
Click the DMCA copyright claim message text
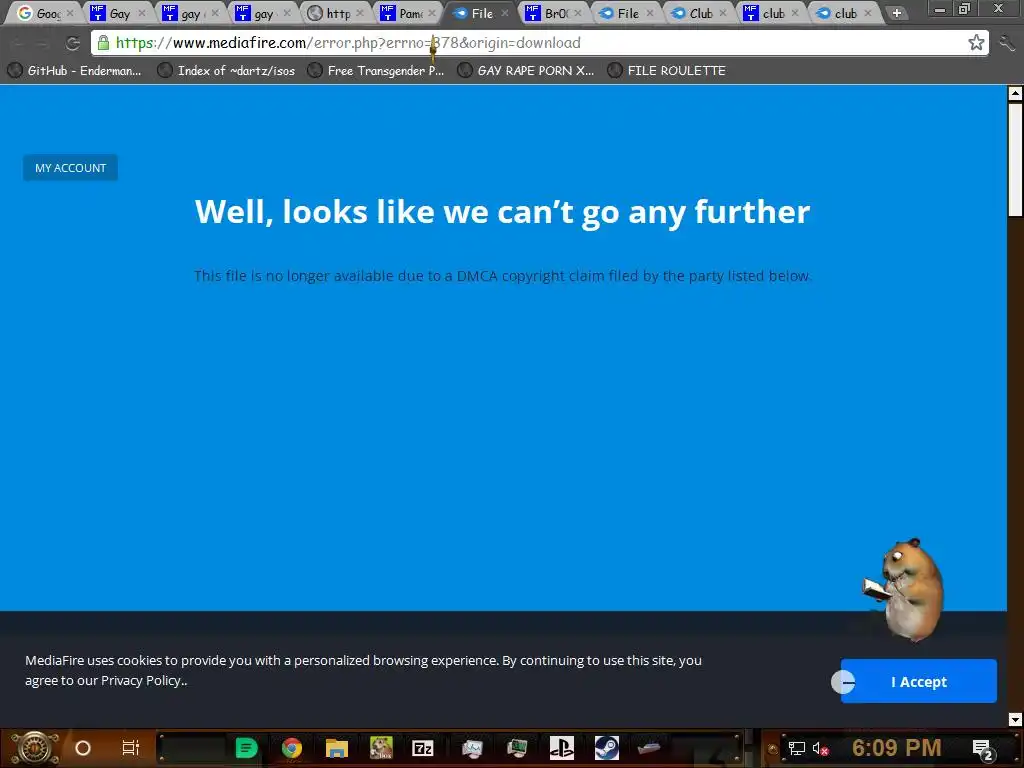(x=502, y=276)
